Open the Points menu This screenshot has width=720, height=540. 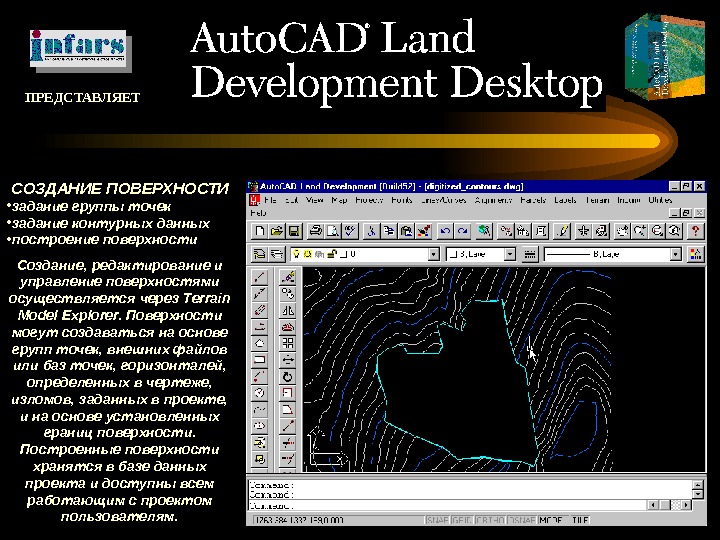pos(402,200)
